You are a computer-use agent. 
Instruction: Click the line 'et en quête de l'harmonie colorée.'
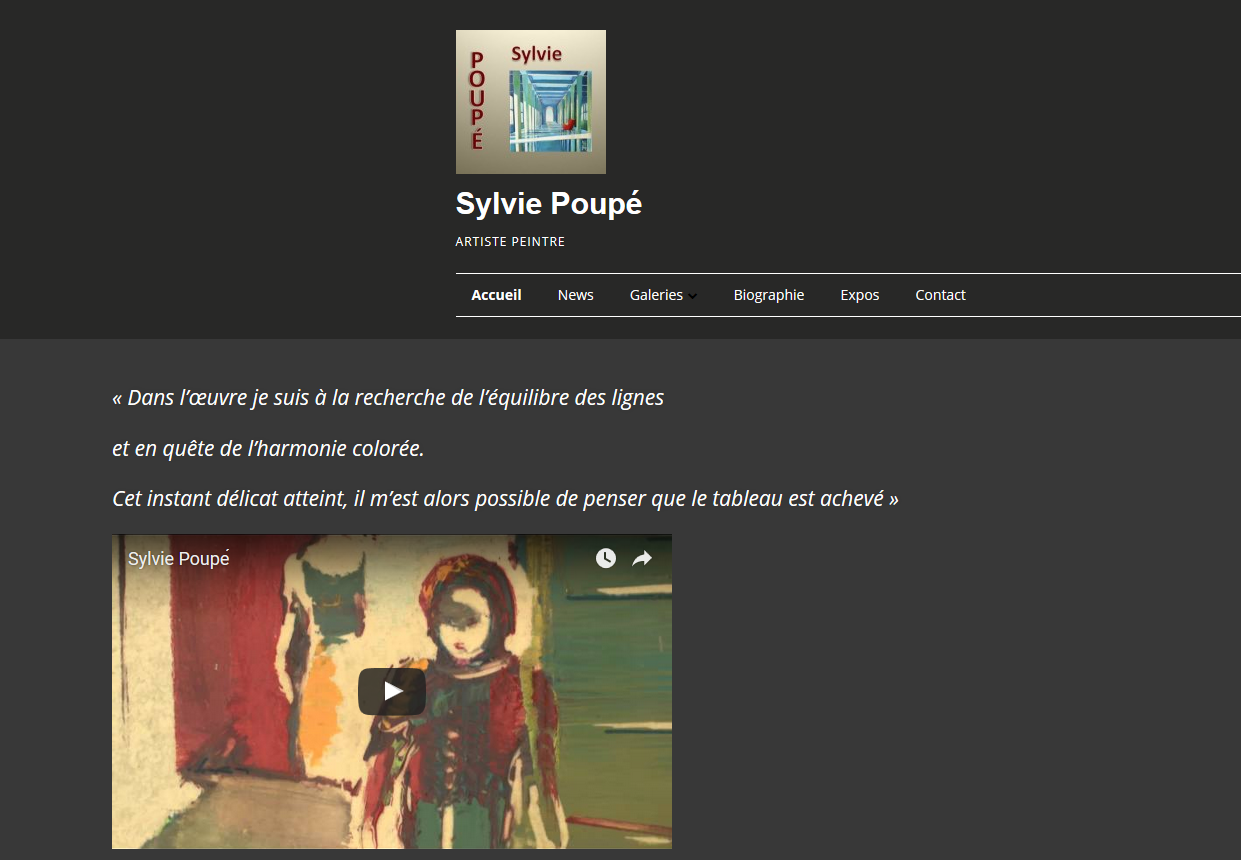(268, 449)
